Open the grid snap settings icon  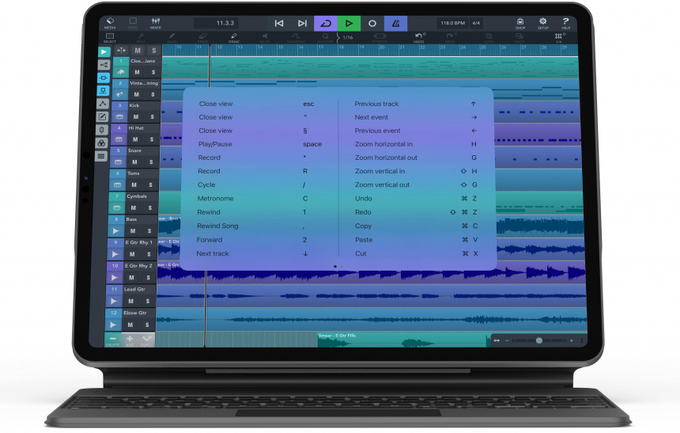point(558,38)
